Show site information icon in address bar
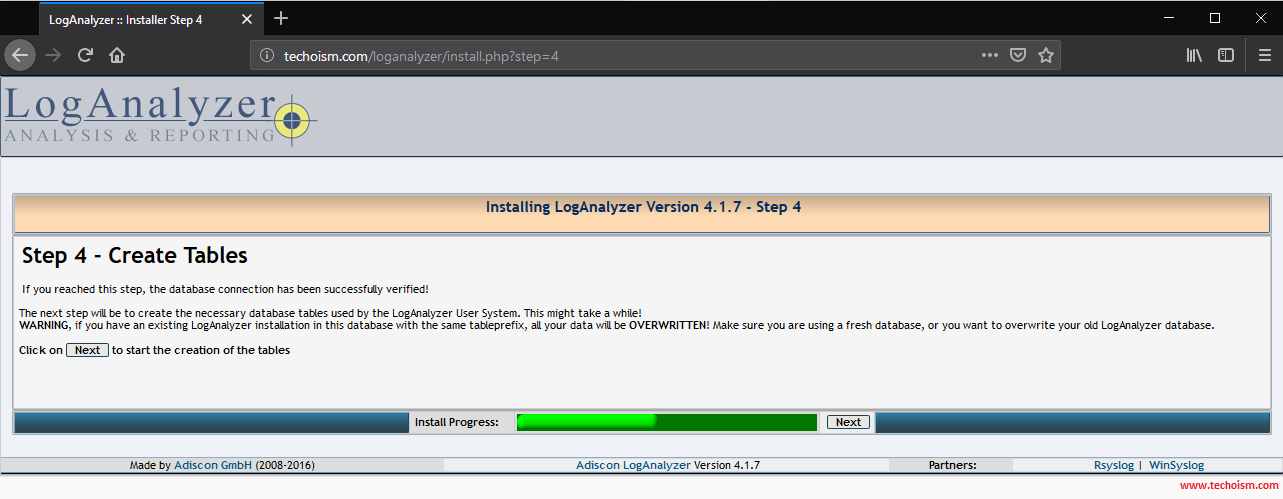The width and height of the screenshot is (1283, 499). 266,56
